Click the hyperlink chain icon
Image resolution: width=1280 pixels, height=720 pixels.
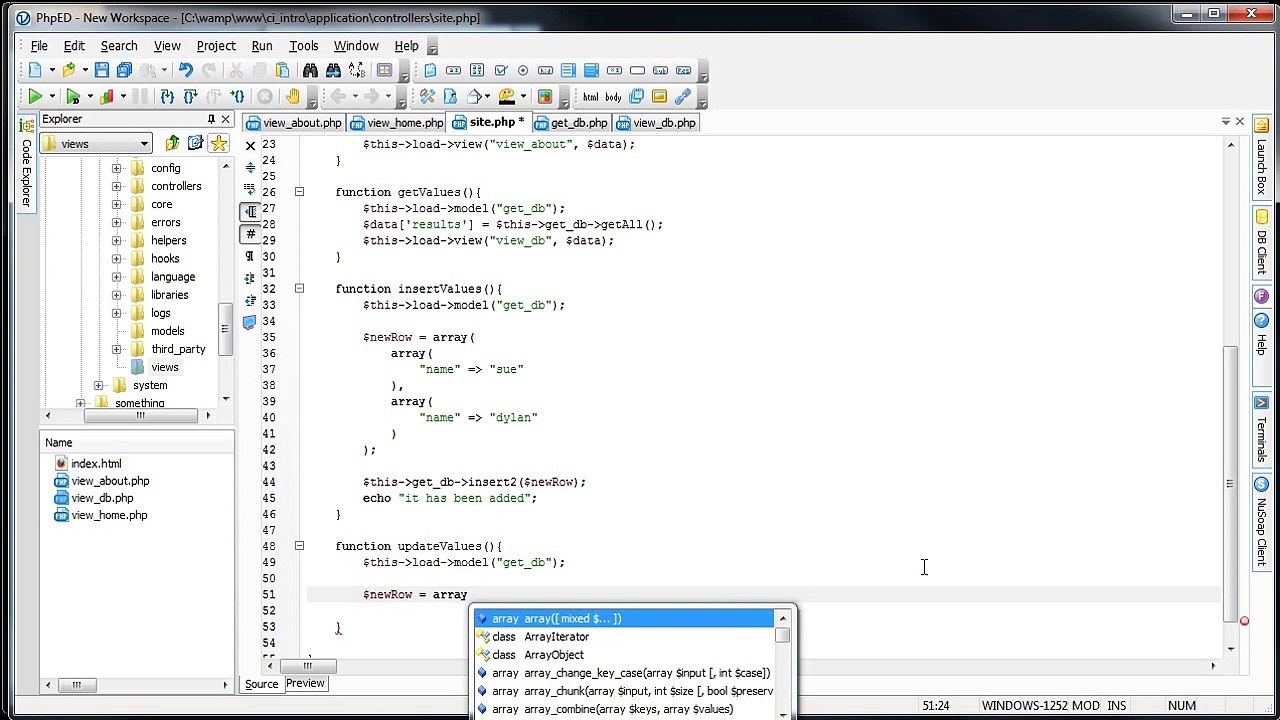pos(683,96)
